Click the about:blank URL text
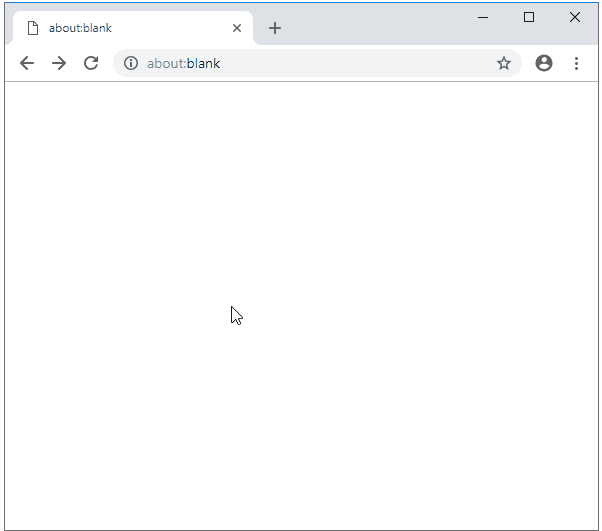The image size is (602, 531). pyautogui.click(x=183, y=63)
